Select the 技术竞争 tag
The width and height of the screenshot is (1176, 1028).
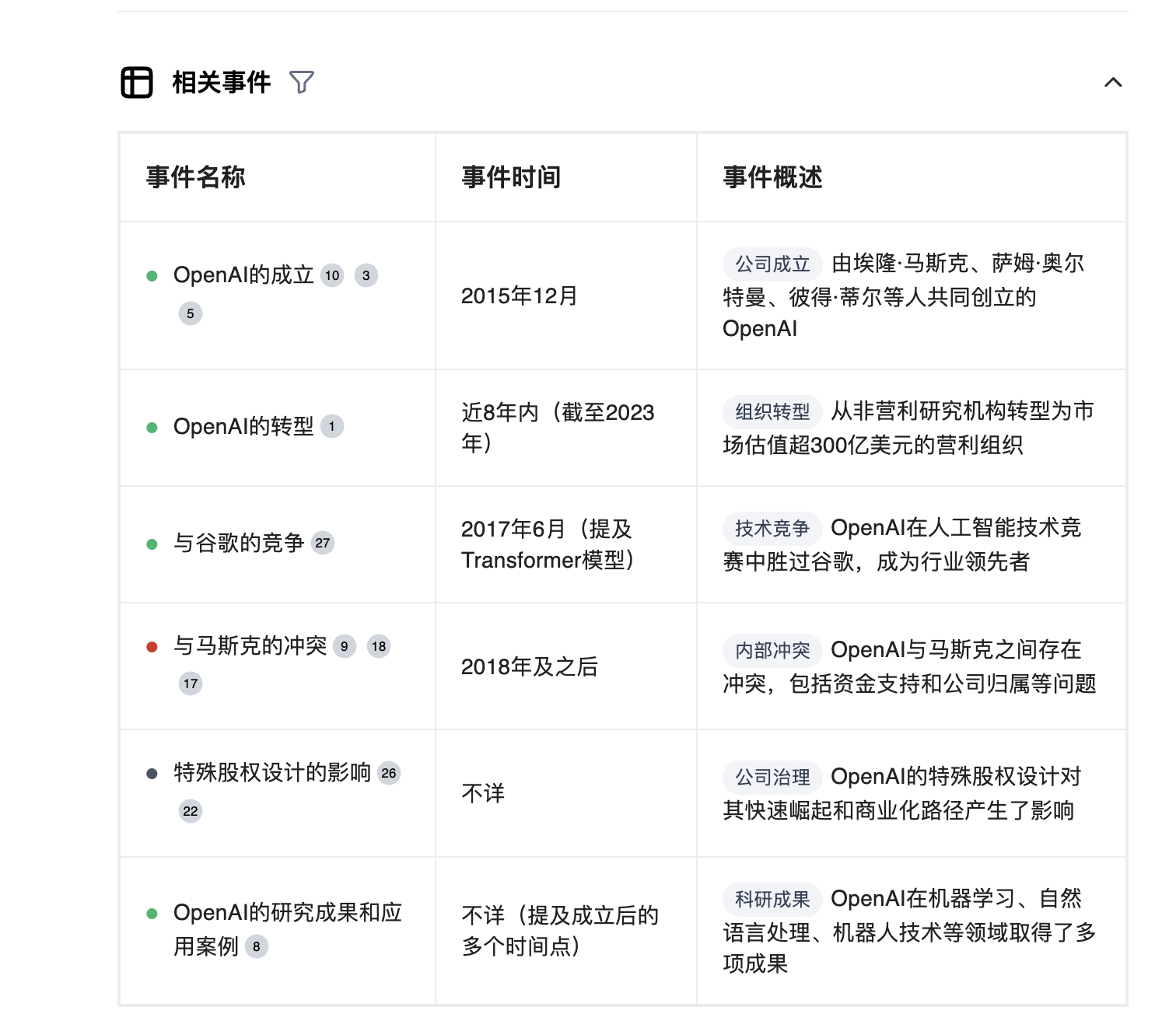click(x=772, y=529)
